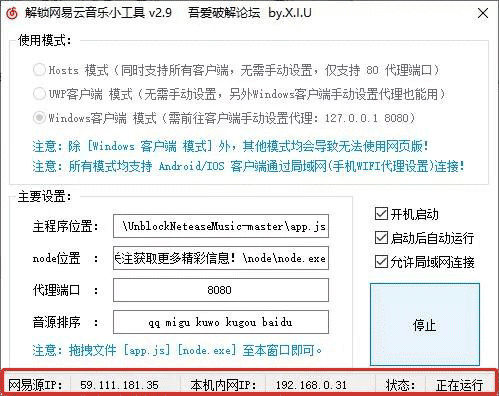499x396 pixels.
Task: Select the UWP客户端 模式 radio button
Action: [39, 94]
